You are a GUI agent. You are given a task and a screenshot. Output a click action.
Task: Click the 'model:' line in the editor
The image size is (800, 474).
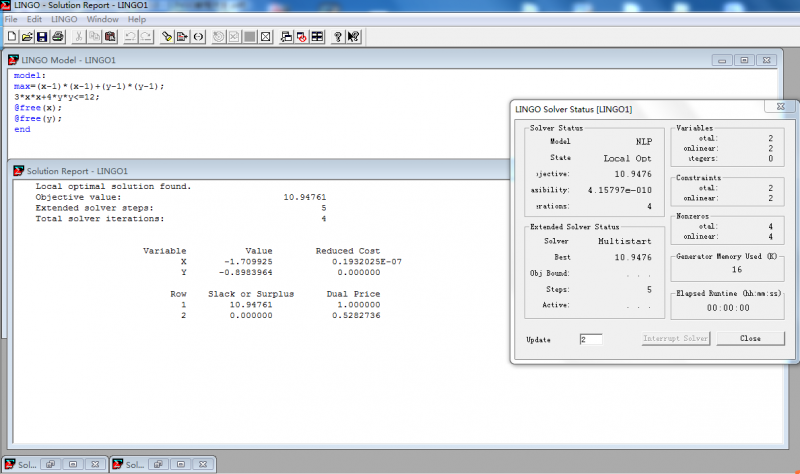click(x=30, y=76)
